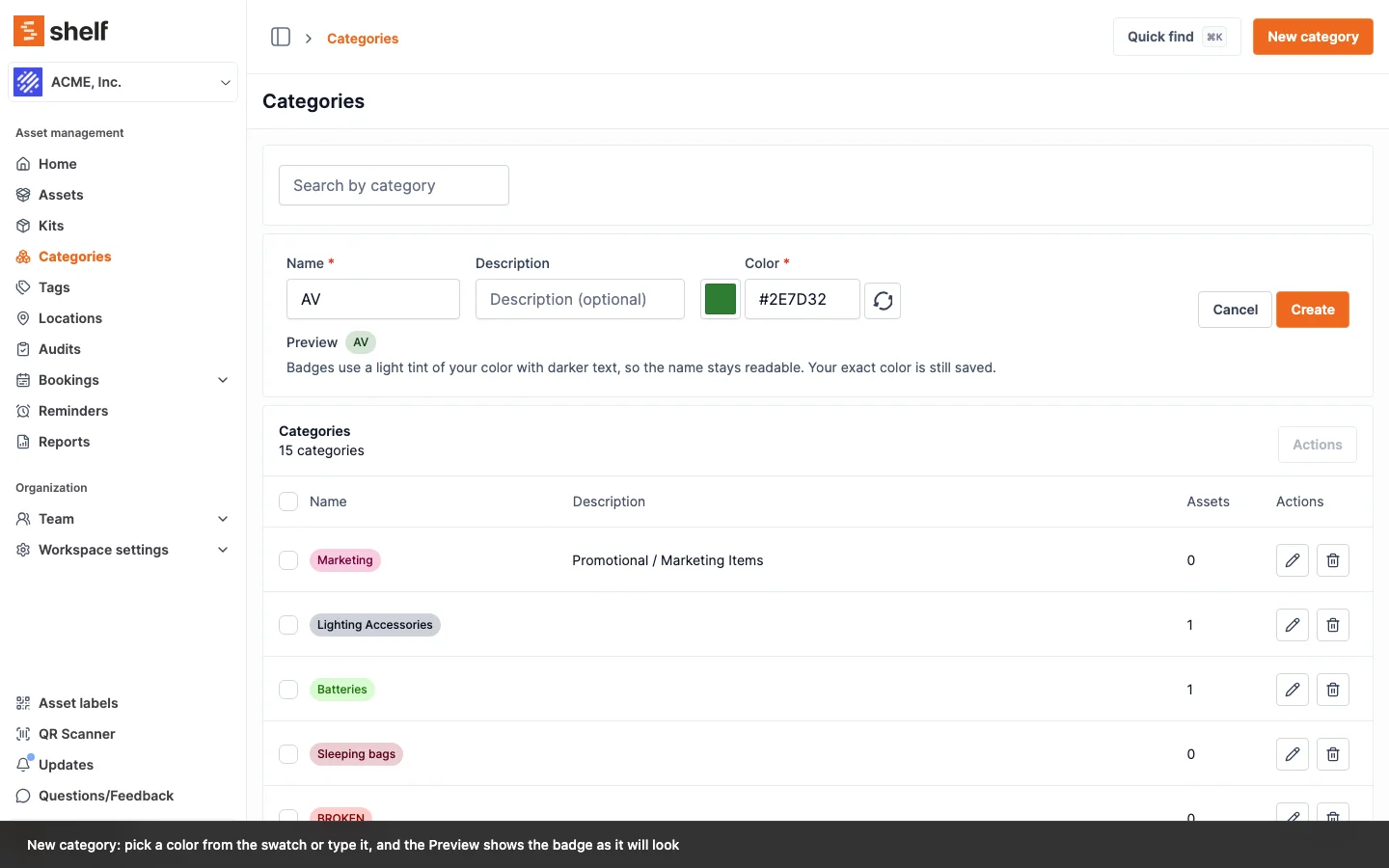Check the Lighting Accessories row checkbox
The width and height of the screenshot is (1389, 868).
(288, 625)
